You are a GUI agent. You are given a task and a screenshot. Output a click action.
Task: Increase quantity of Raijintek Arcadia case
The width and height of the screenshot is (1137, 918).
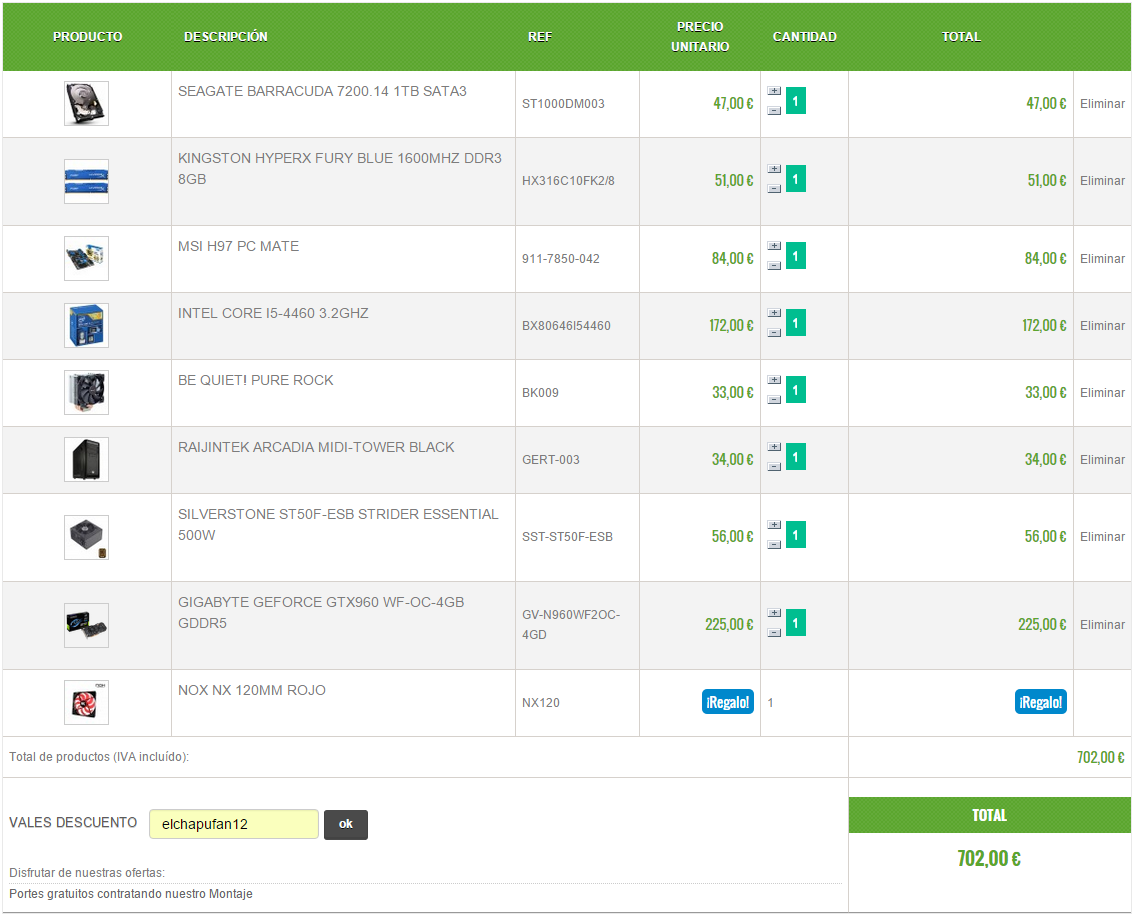tap(774, 447)
